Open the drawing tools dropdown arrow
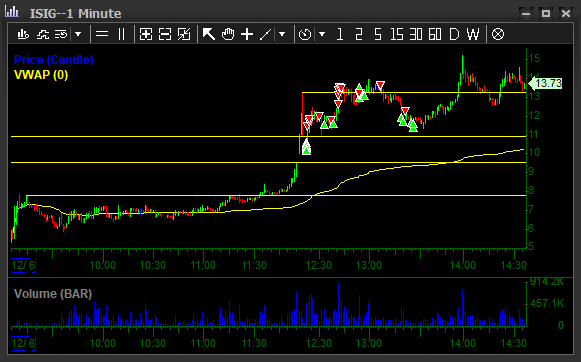The width and height of the screenshot is (581, 362). tap(282, 34)
